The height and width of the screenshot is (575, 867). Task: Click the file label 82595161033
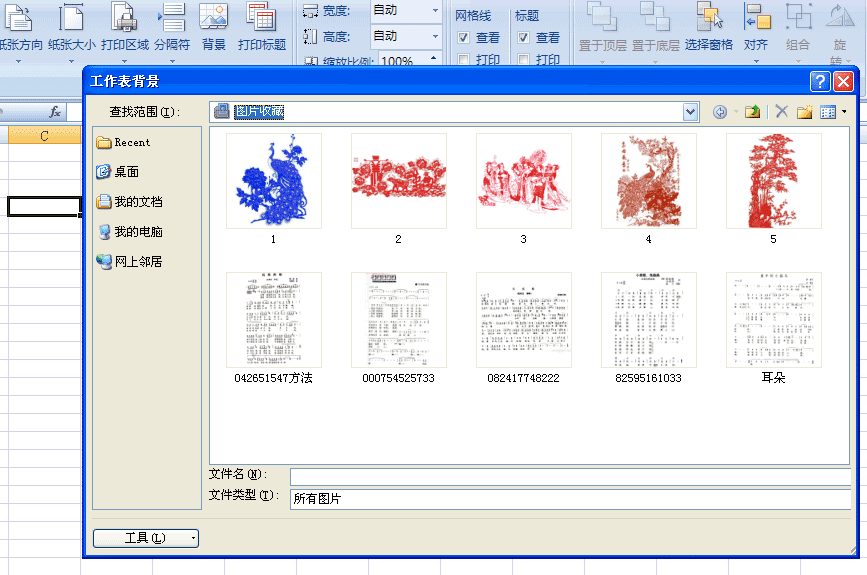pos(648,378)
